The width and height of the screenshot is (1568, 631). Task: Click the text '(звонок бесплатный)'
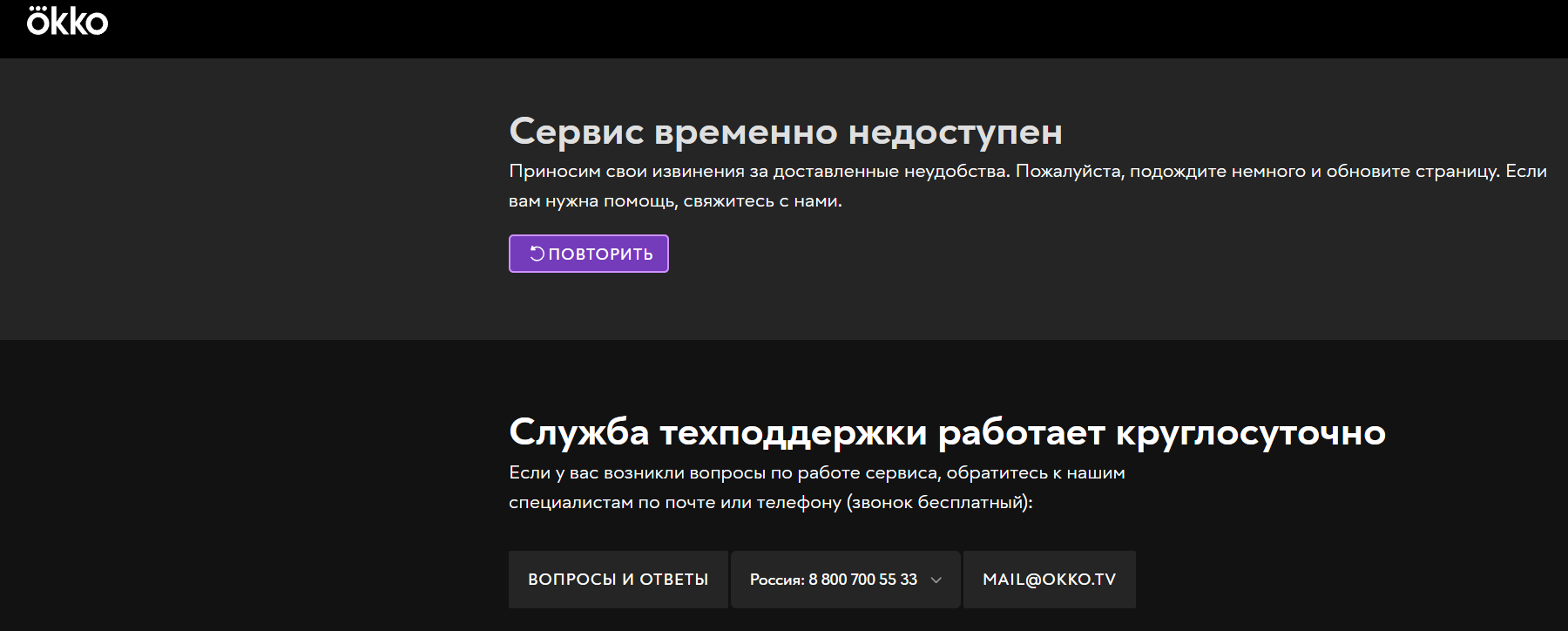[937, 503]
